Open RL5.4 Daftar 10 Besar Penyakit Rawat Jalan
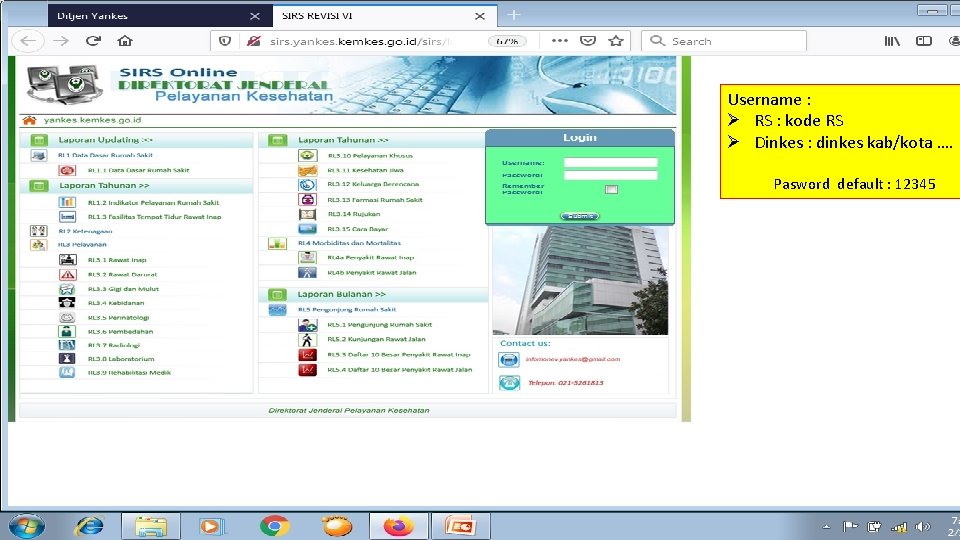 pyautogui.click(x=399, y=370)
